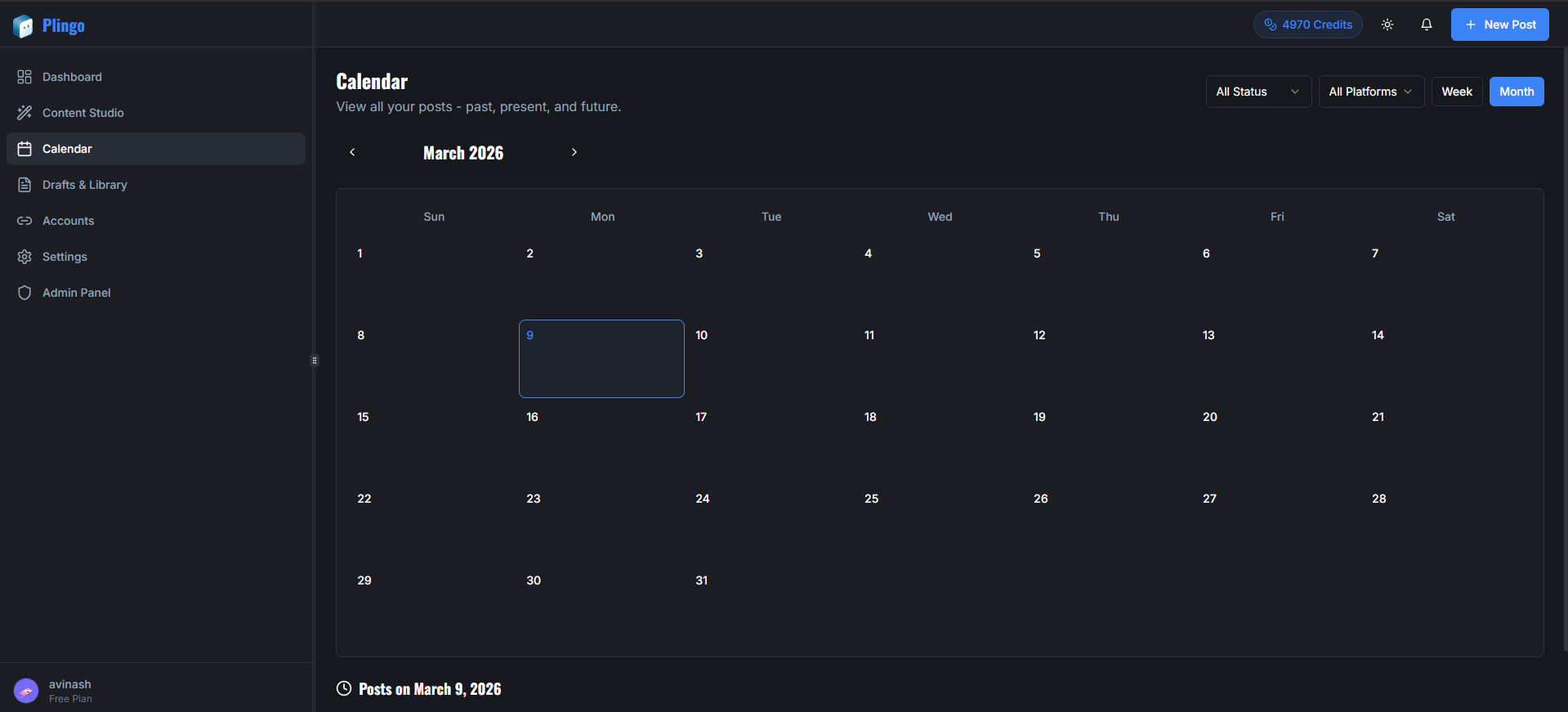Open Content Studio page
Screen dimensions: 1568x712
155,113
